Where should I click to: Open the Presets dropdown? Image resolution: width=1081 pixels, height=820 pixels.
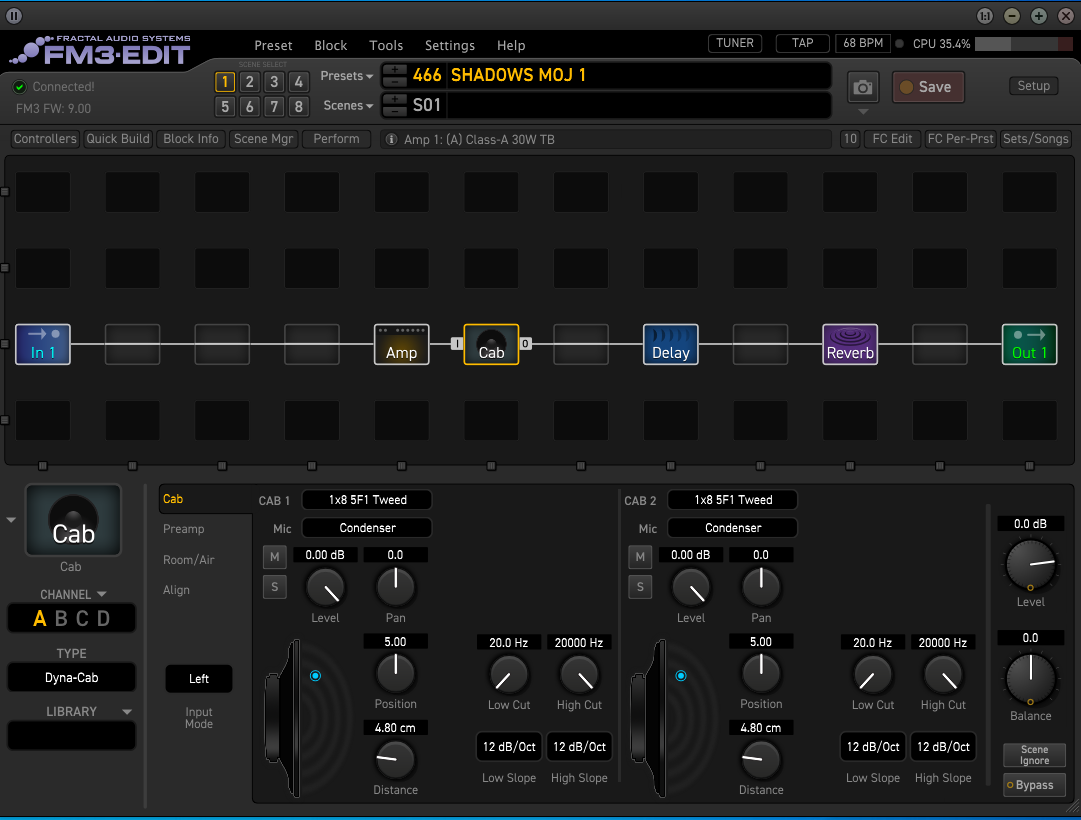coord(346,76)
